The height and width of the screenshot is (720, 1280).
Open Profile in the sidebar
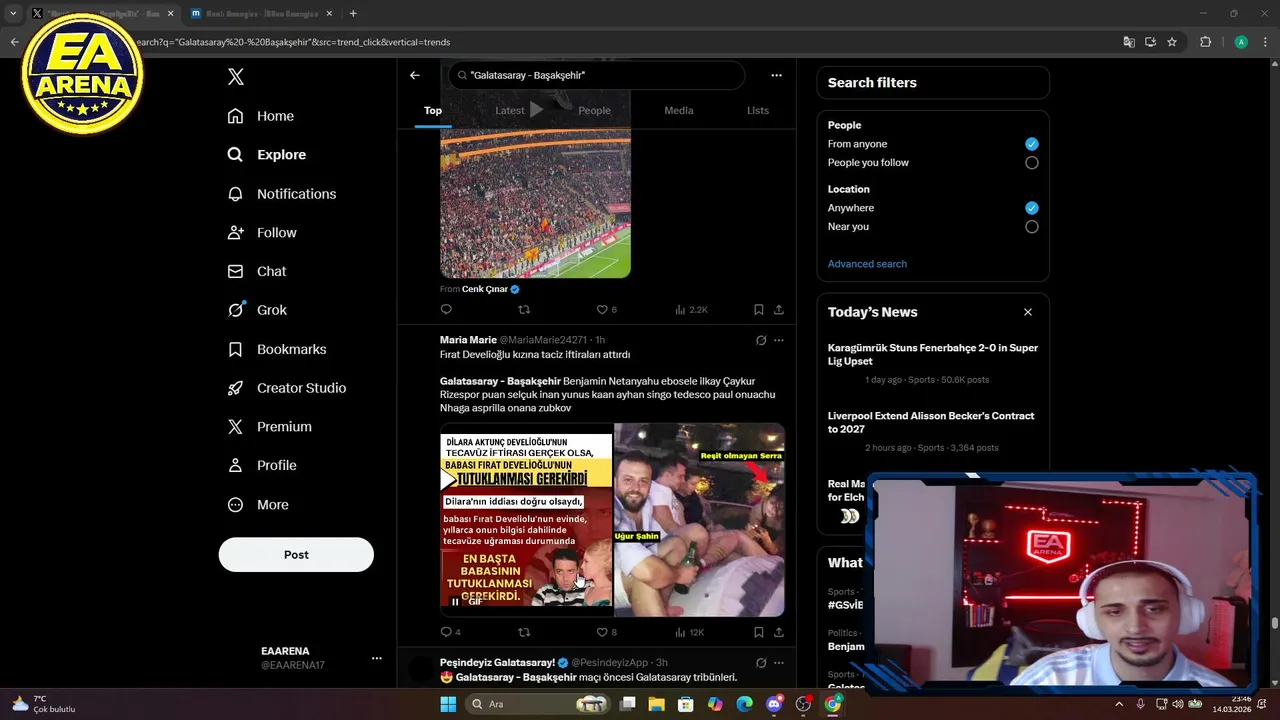(262, 465)
